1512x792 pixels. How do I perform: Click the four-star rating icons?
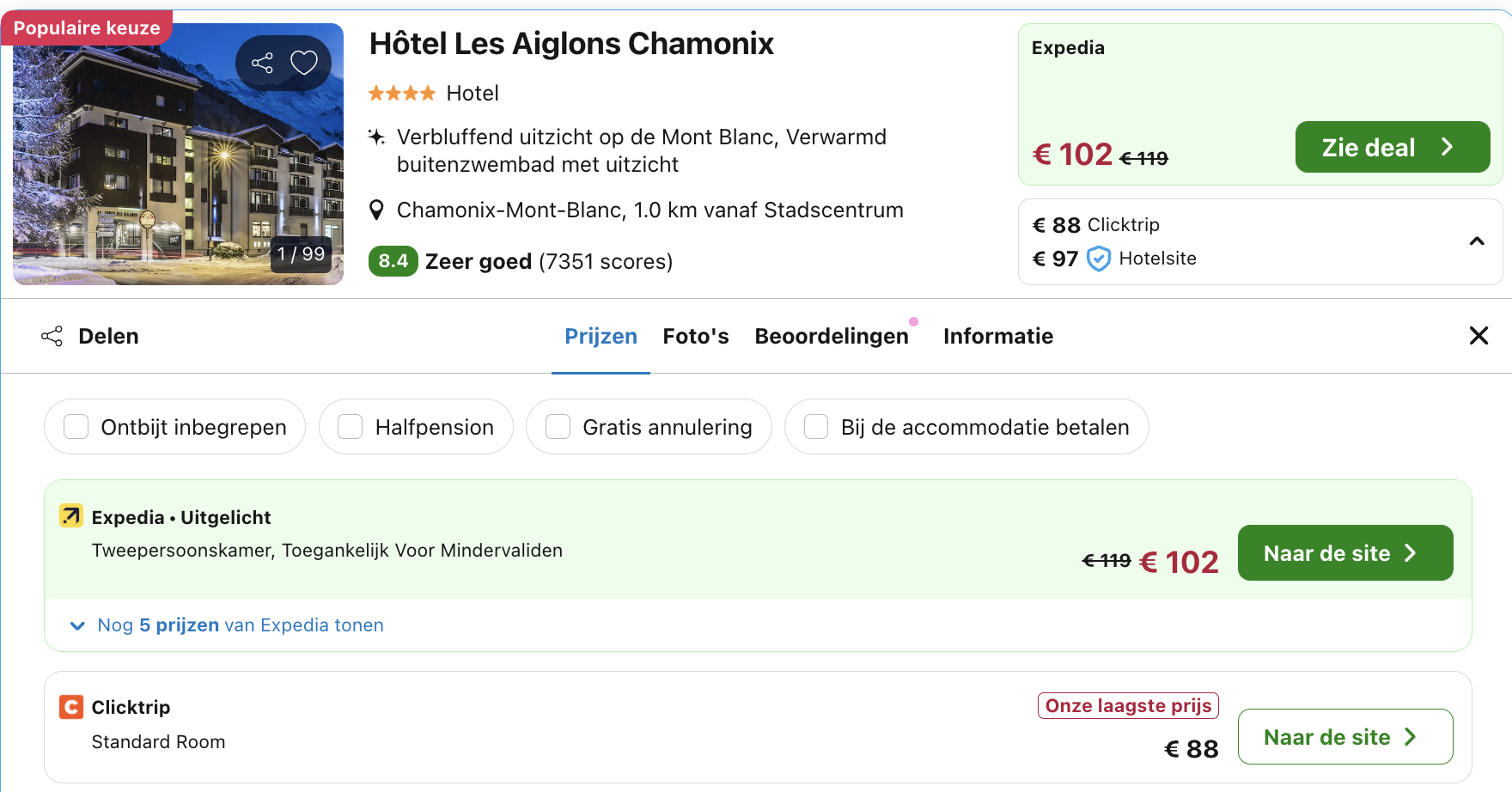(401, 93)
